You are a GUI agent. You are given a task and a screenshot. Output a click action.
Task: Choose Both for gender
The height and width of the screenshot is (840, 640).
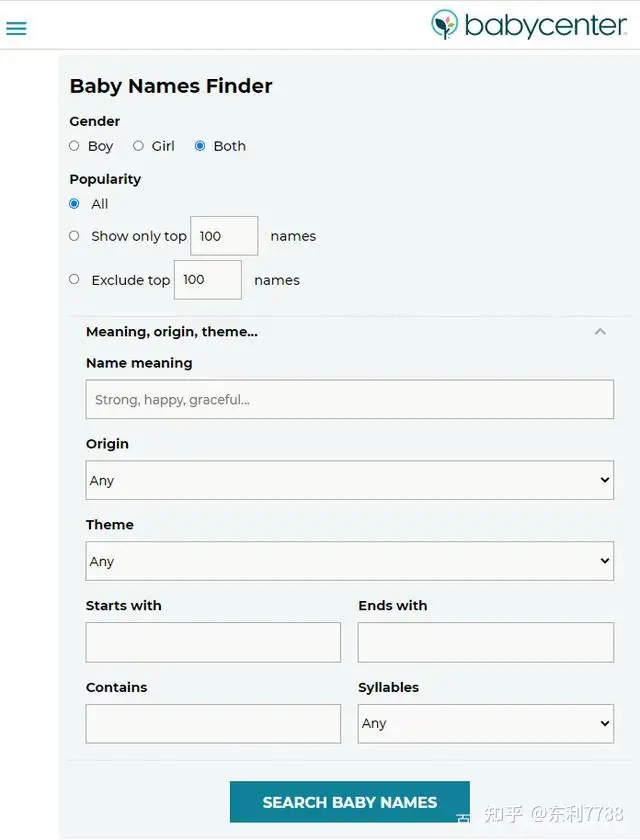pyautogui.click(x=200, y=146)
